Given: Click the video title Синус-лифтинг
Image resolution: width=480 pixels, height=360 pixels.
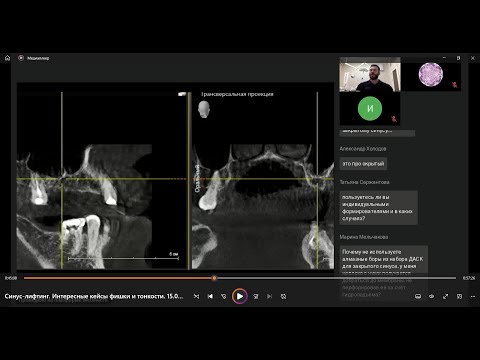Looking at the screenshot, I should (94, 296).
